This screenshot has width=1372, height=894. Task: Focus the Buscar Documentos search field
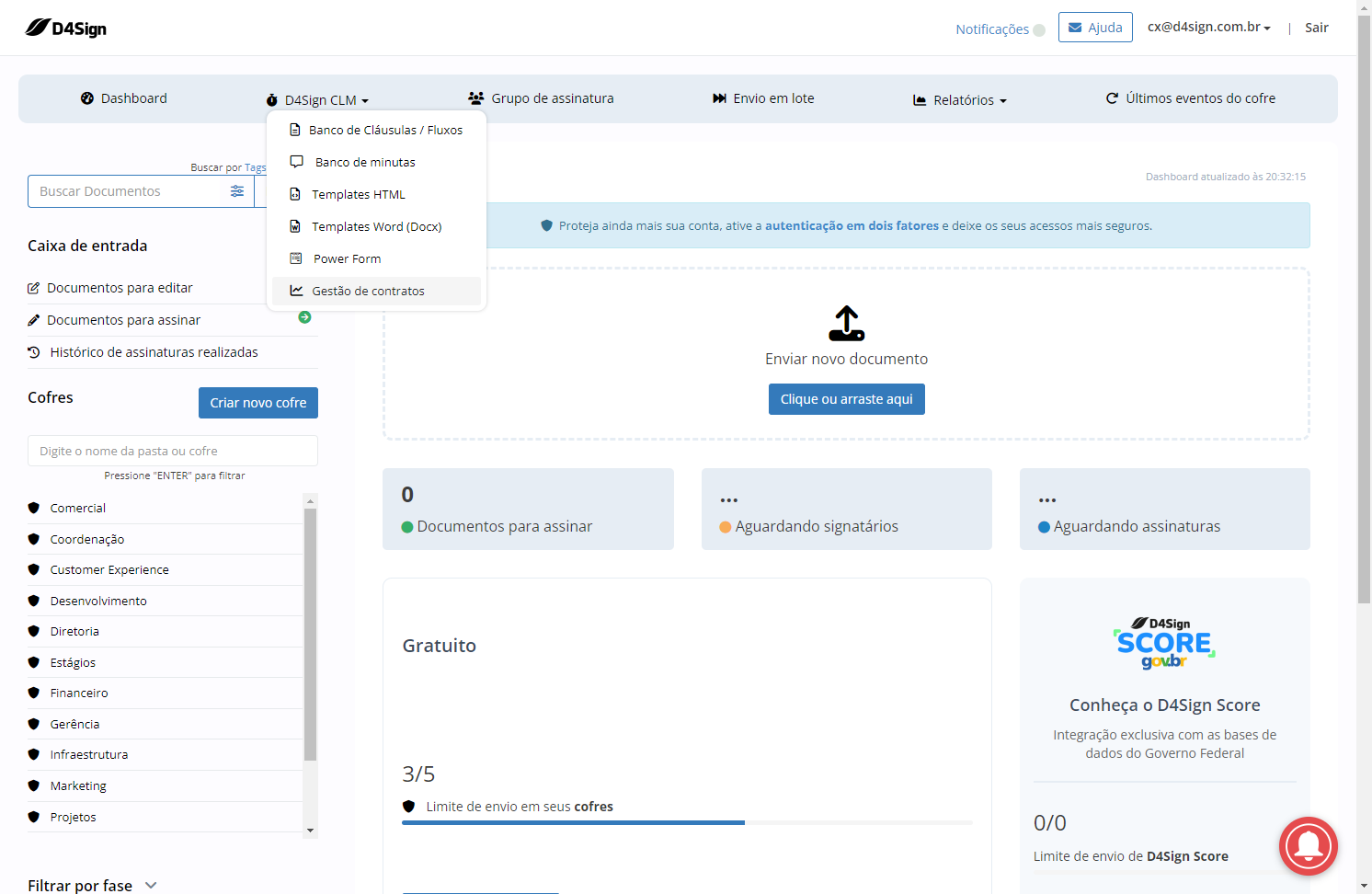pos(129,191)
